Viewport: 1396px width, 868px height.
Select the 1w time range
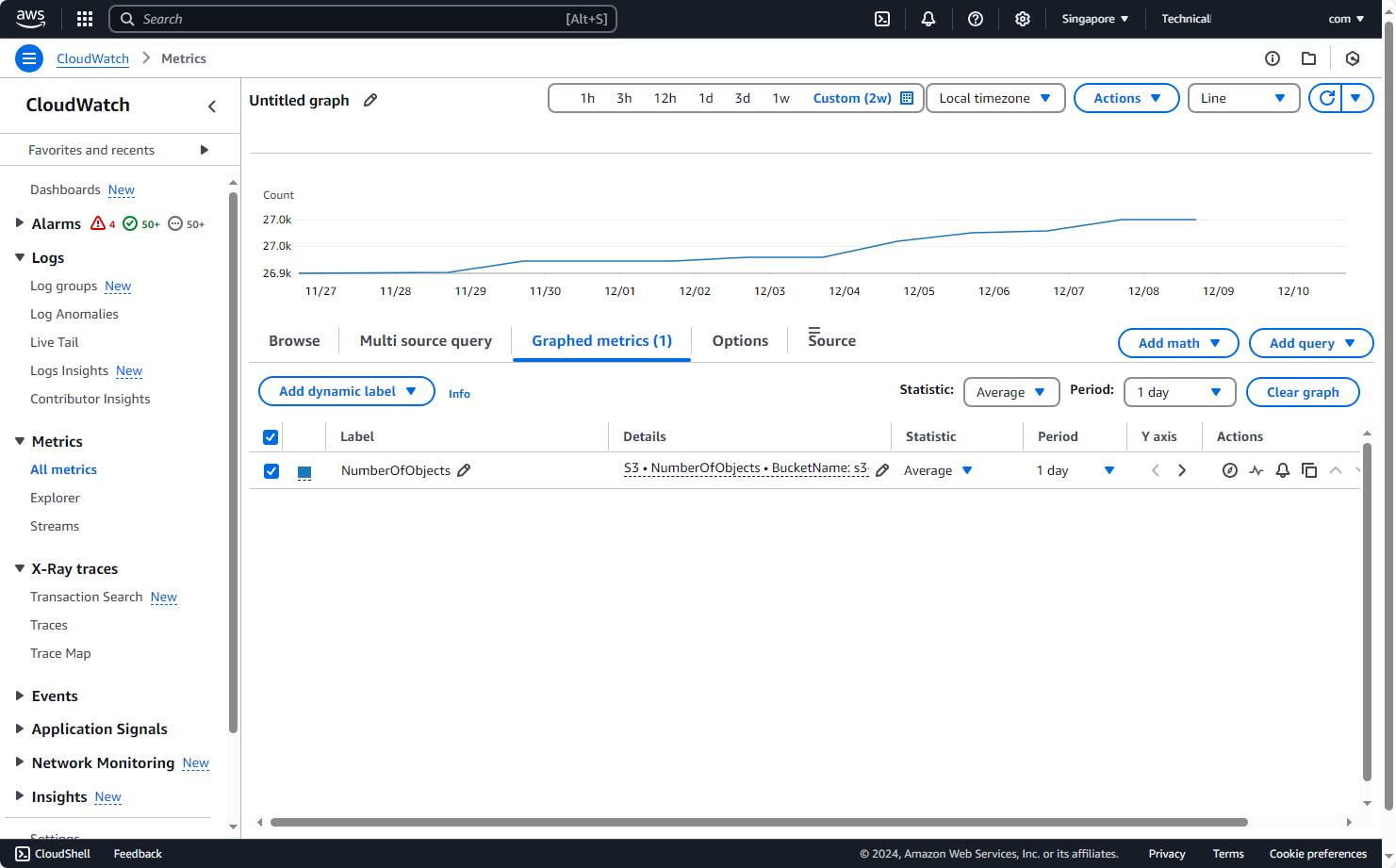click(781, 98)
